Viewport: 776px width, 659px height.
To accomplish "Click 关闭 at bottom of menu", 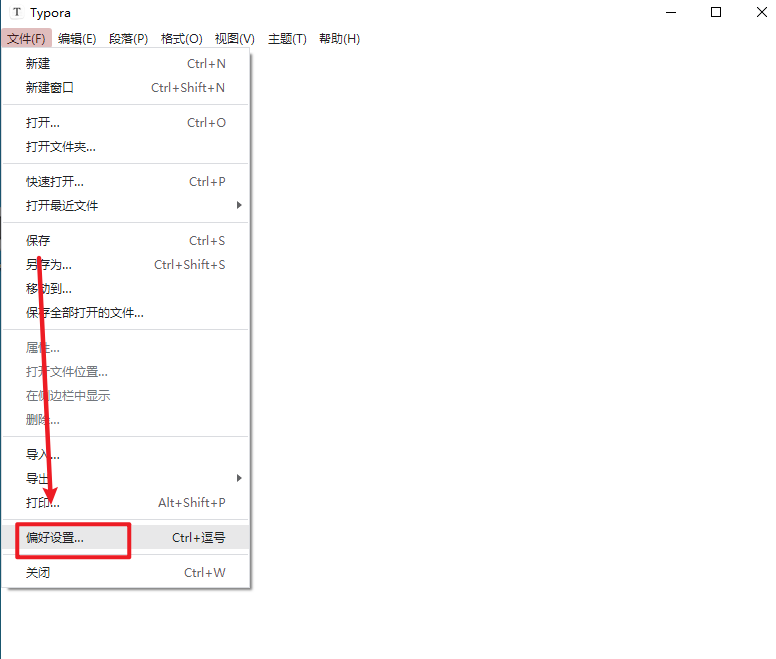I will tap(38, 573).
